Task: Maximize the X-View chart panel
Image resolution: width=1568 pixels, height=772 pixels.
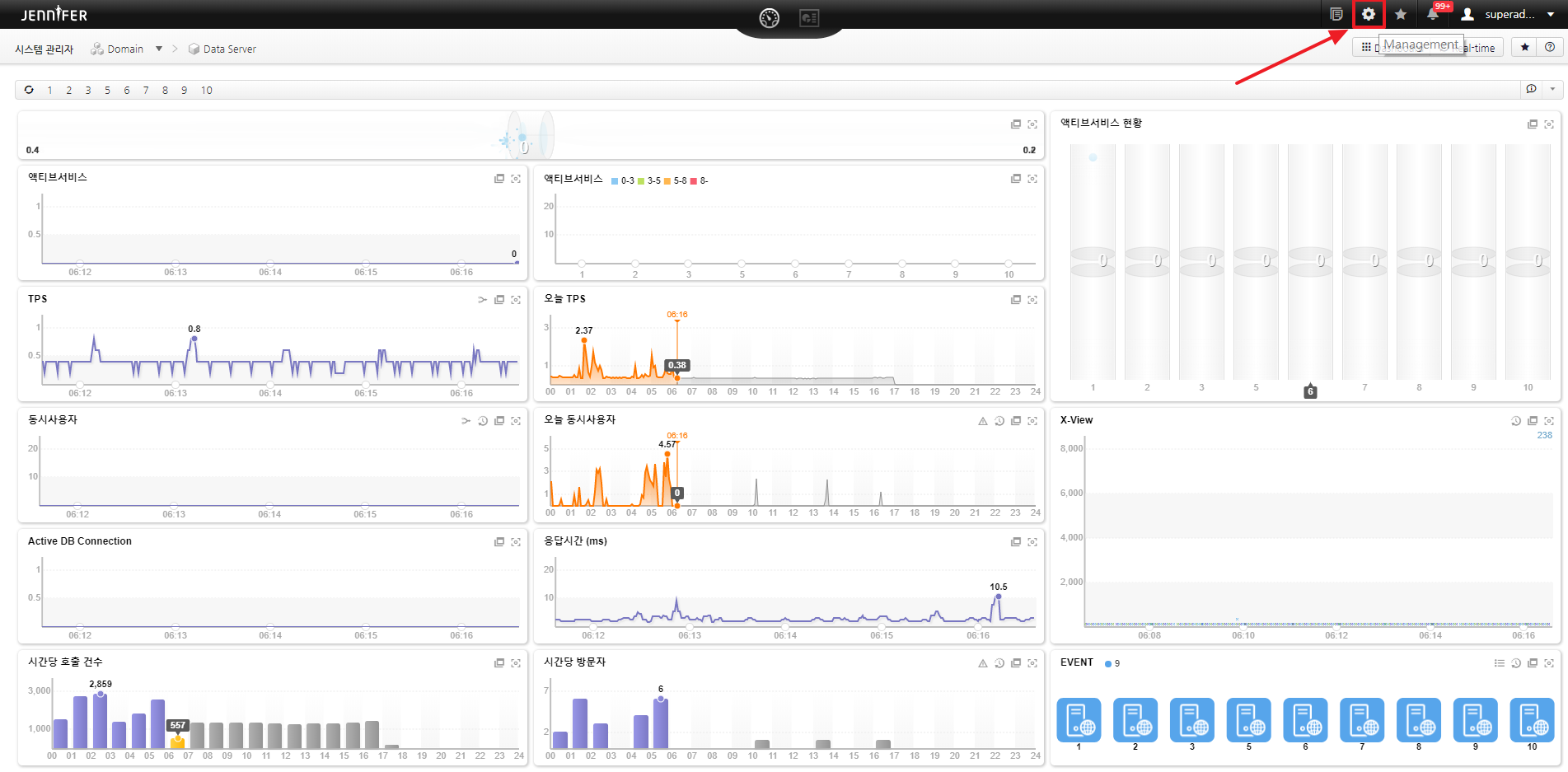Action: pyautogui.click(x=1548, y=421)
